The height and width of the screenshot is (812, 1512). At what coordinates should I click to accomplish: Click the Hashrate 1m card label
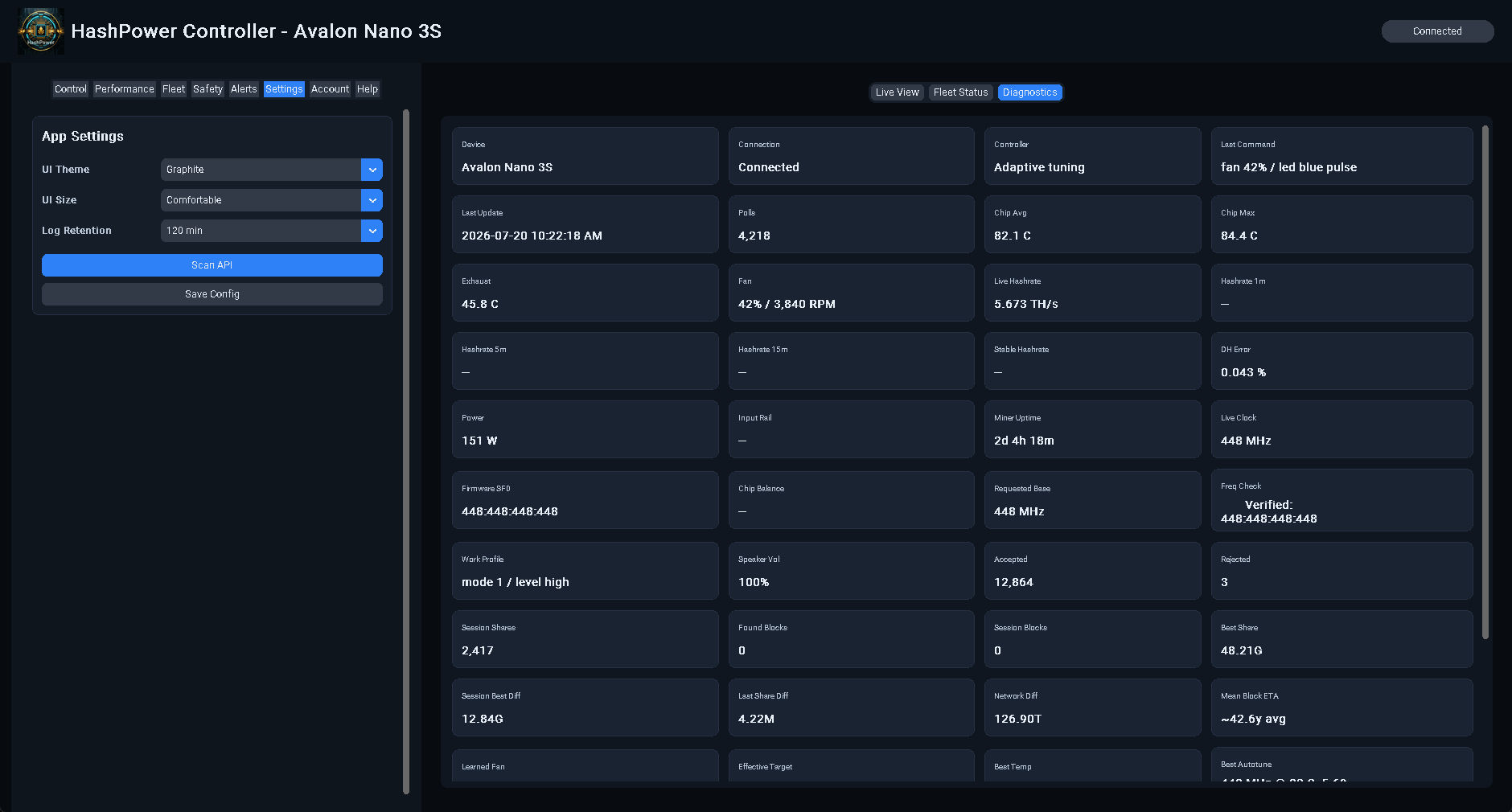coord(1243,281)
